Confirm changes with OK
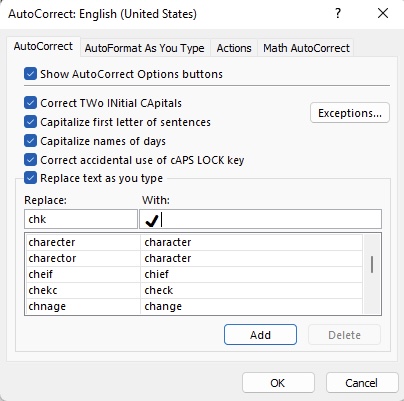This screenshot has width=404, height=401. click(278, 383)
